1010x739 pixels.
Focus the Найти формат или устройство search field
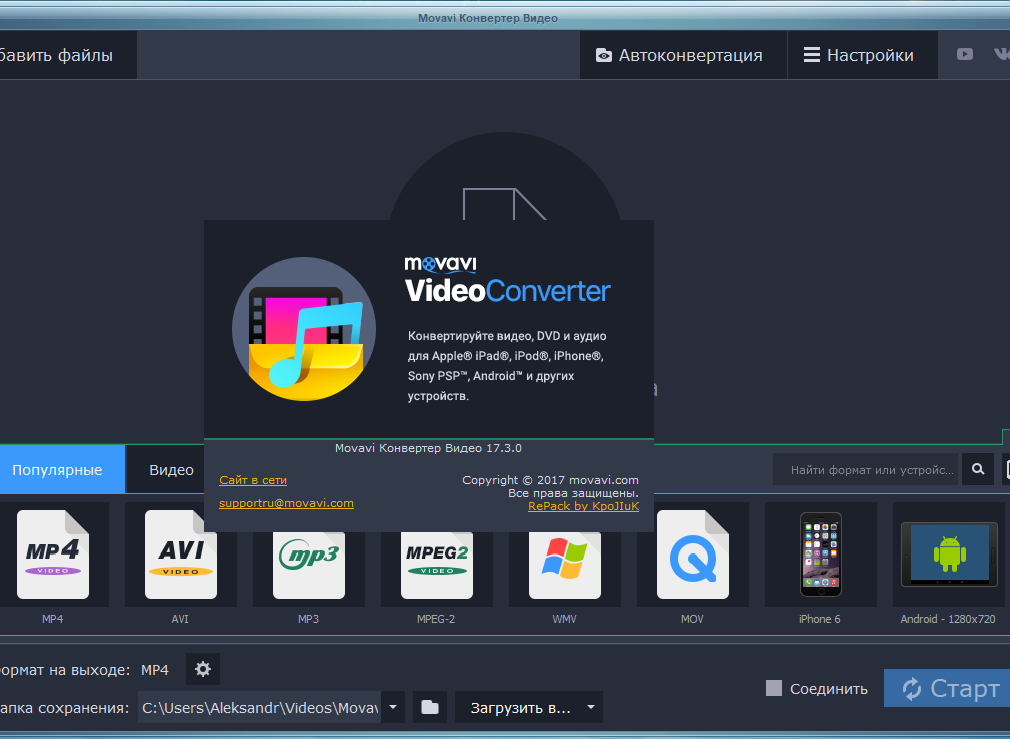coord(867,470)
